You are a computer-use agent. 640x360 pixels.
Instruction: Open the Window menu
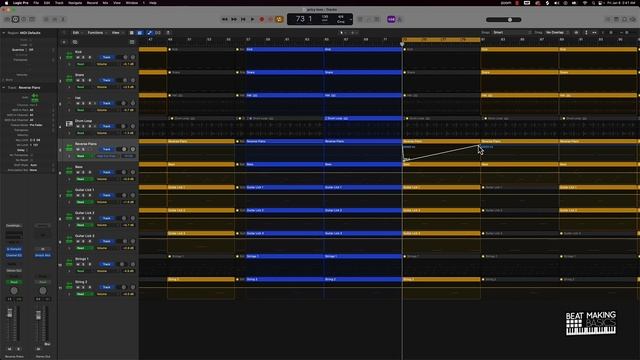[x=131, y=3]
